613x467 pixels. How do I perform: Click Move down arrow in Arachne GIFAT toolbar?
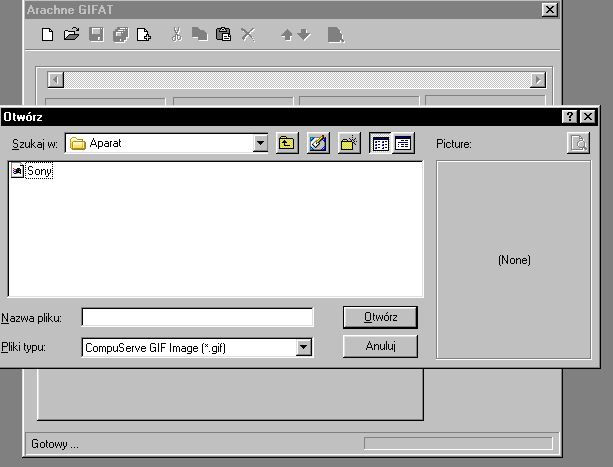(304, 35)
